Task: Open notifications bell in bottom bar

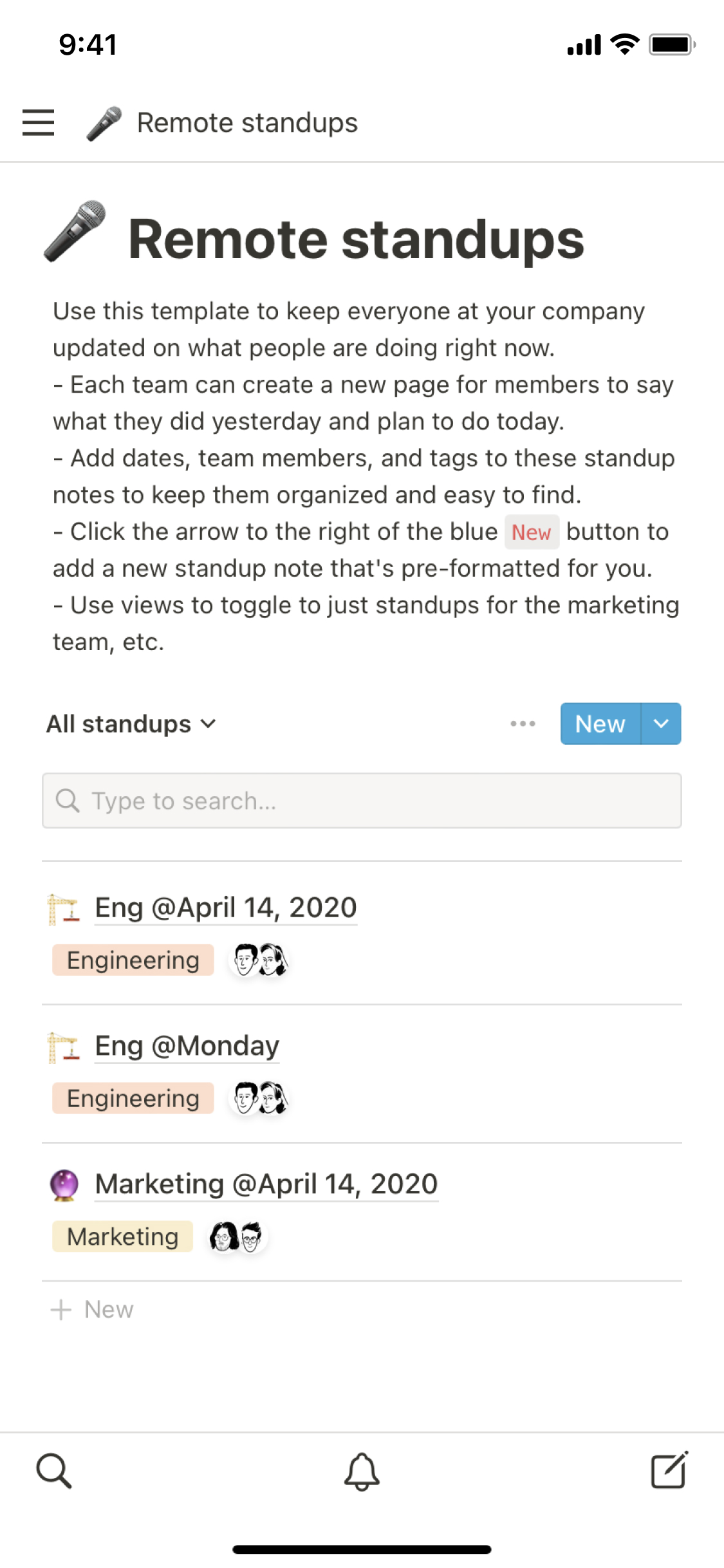Action: [362, 1471]
